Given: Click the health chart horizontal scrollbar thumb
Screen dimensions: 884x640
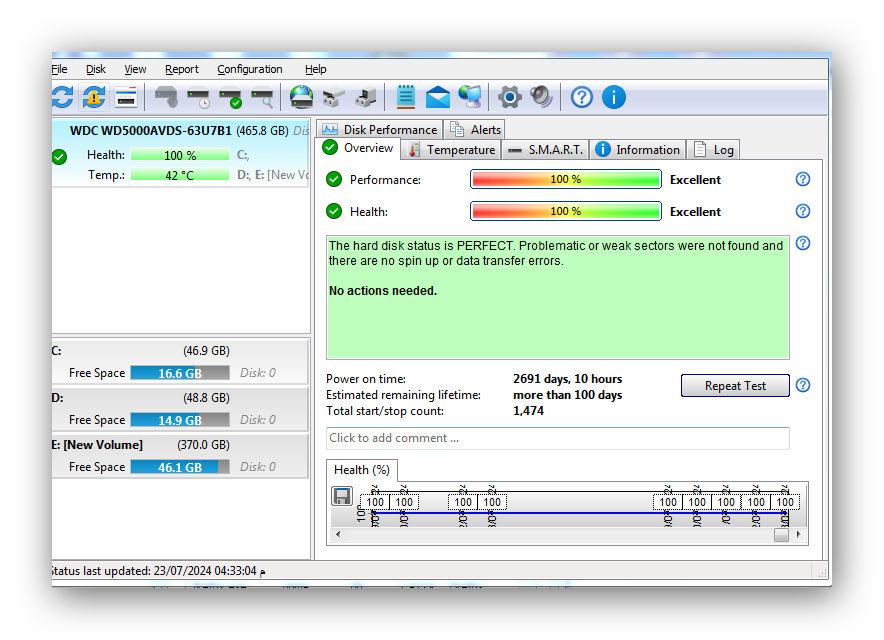Looking at the screenshot, I should [x=781, y=535].
